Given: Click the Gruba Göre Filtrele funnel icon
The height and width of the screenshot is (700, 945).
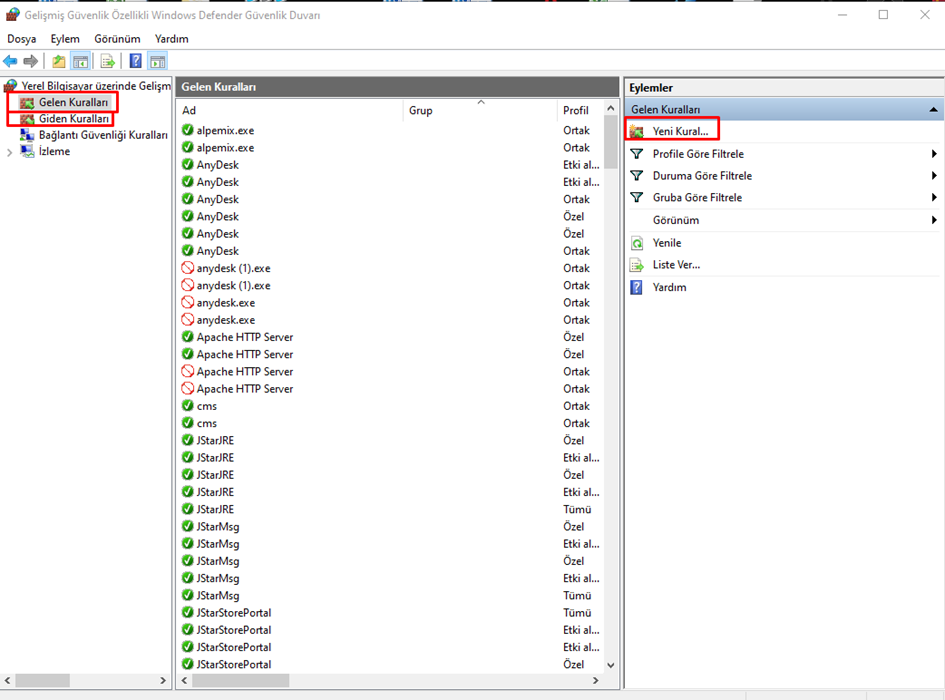Looking at the screenshot, I should tap(636, 197).
